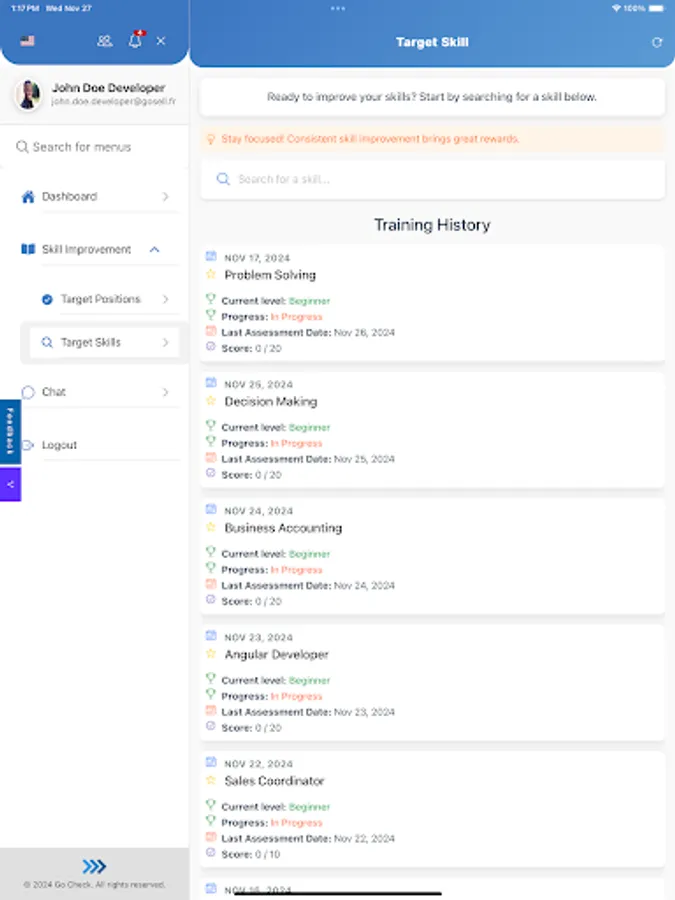The height and width of the screenshot is (900, 675).
Task: Open the language flag selector
Action: [x=27, y=41]
